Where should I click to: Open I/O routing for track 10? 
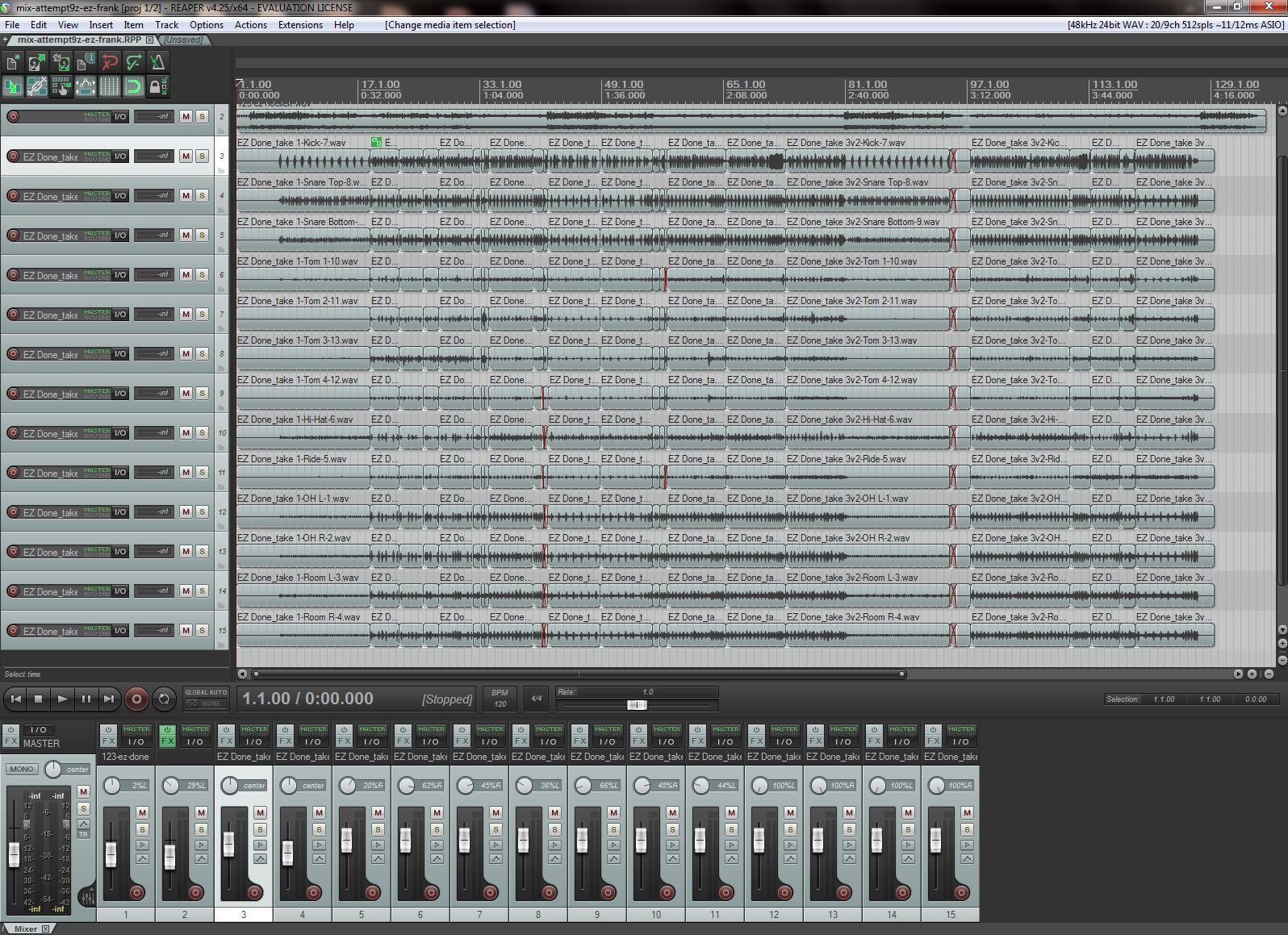pyautogui.click(x=119, y=432)
